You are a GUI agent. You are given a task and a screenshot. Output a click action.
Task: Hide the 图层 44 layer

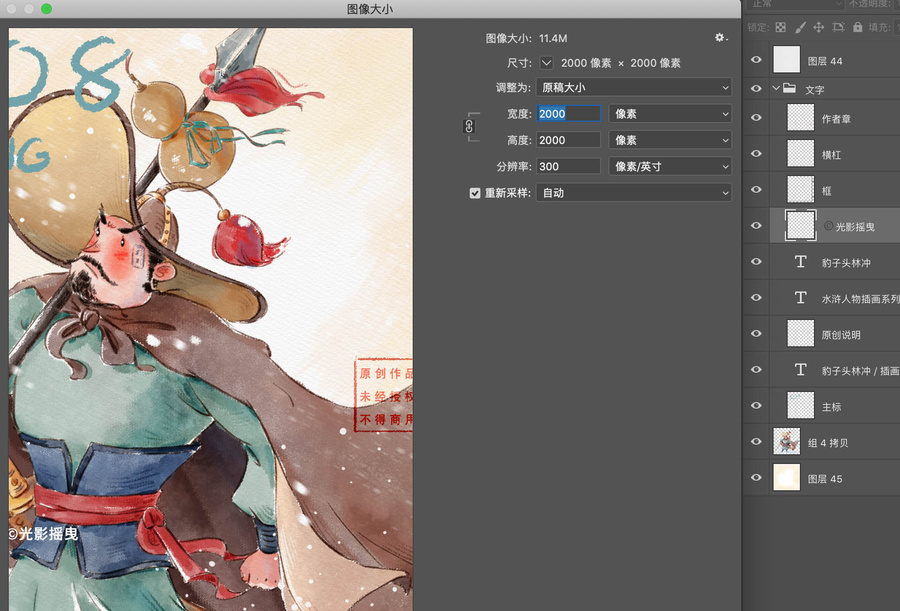(757, 60)
